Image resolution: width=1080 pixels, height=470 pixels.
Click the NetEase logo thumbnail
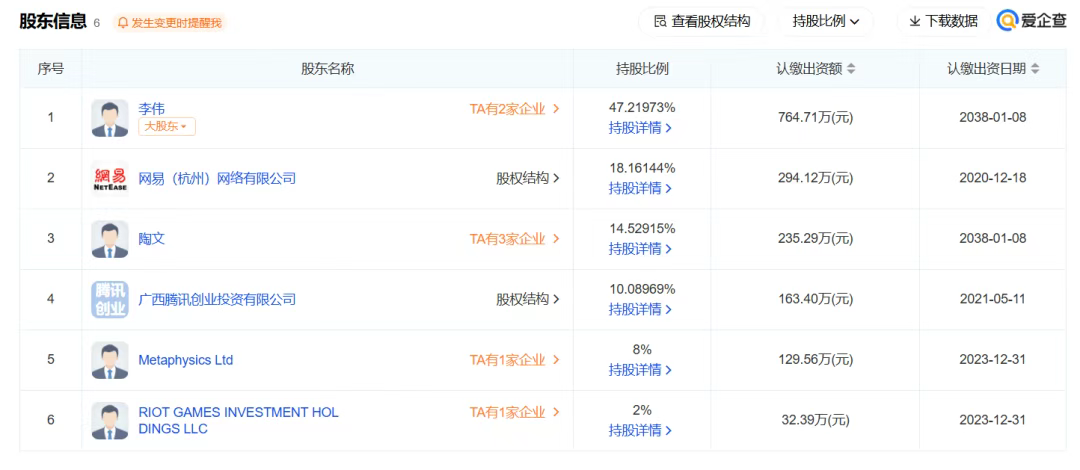pyautogui.click(x=110, y=178)
